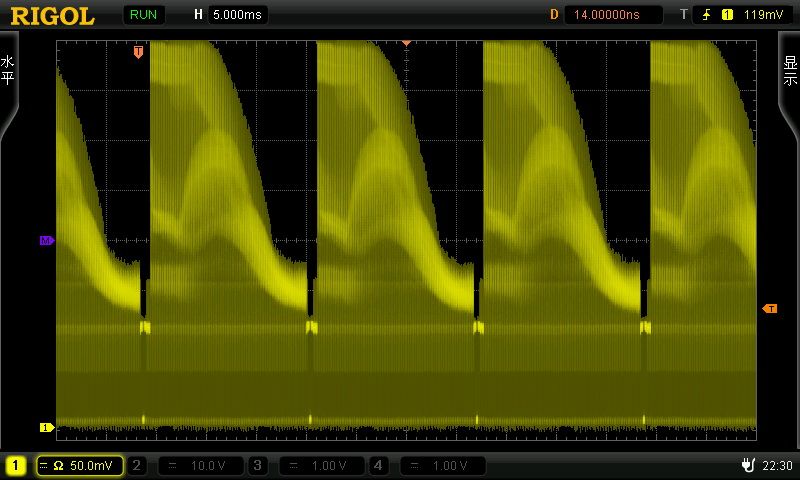Click the purple M marker on left edge
Screen dimensions: 800x480
[x=46, y=241]
